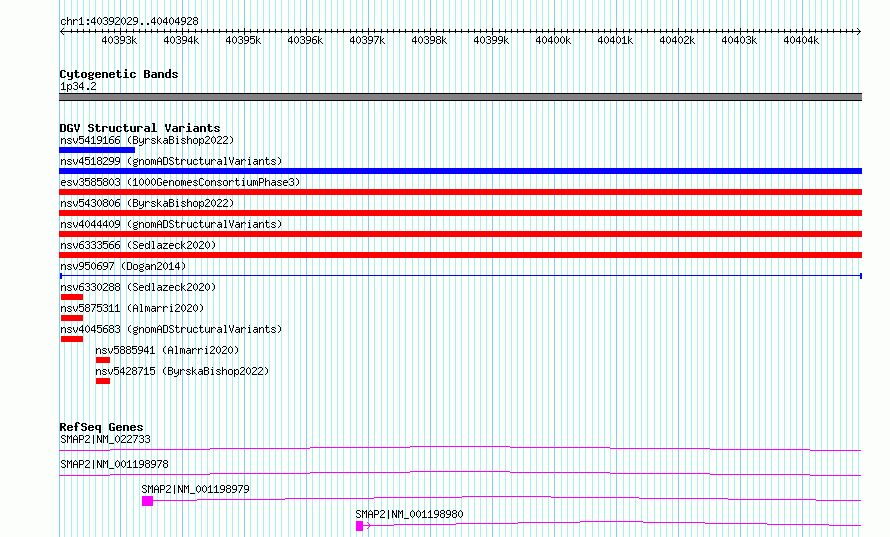This screenshot has width=890, height=537.
Task: Click the 40393k ruler tick label
Action: (119, 40)
